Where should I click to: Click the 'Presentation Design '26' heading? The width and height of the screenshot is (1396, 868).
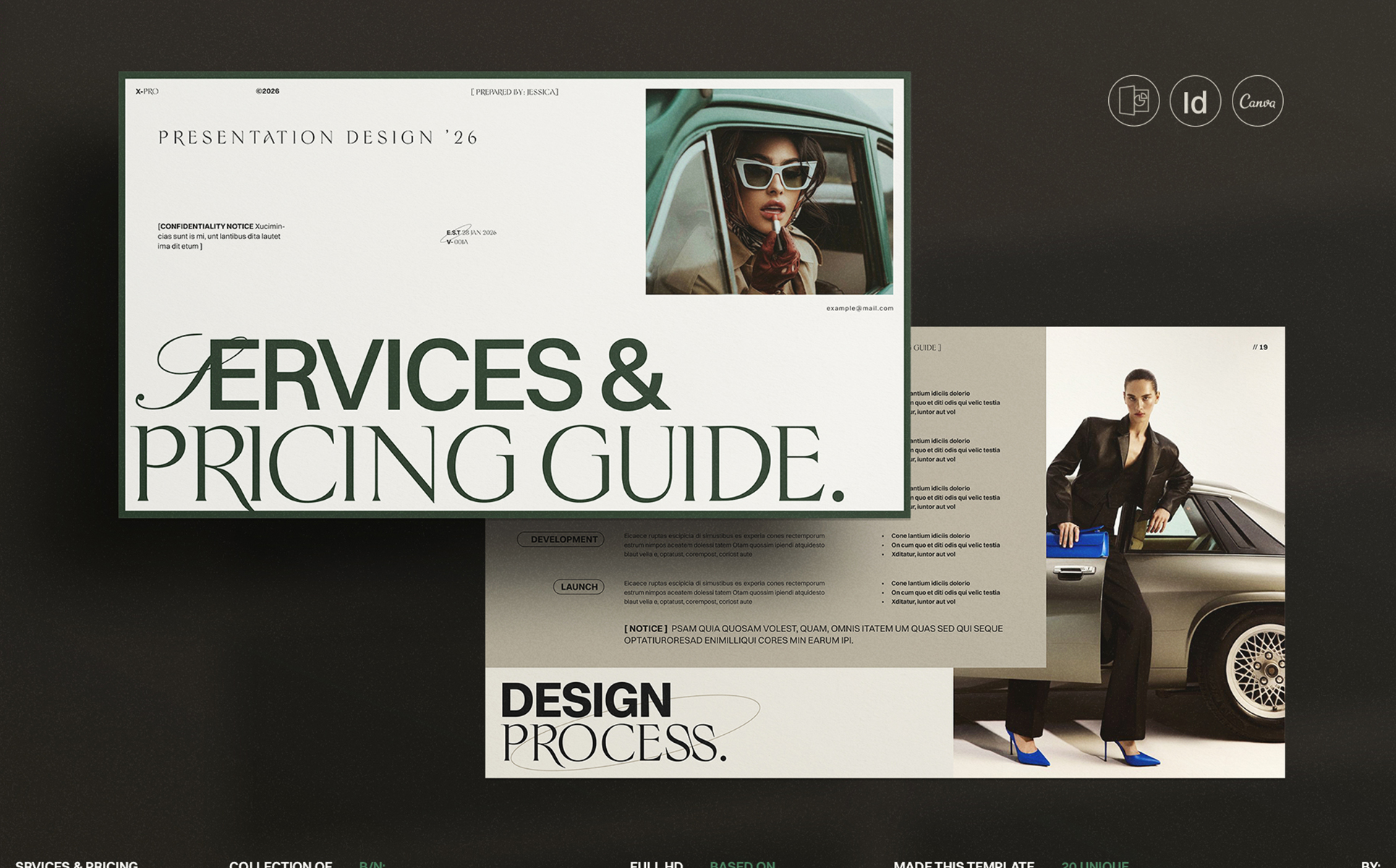tap(318, 137)
